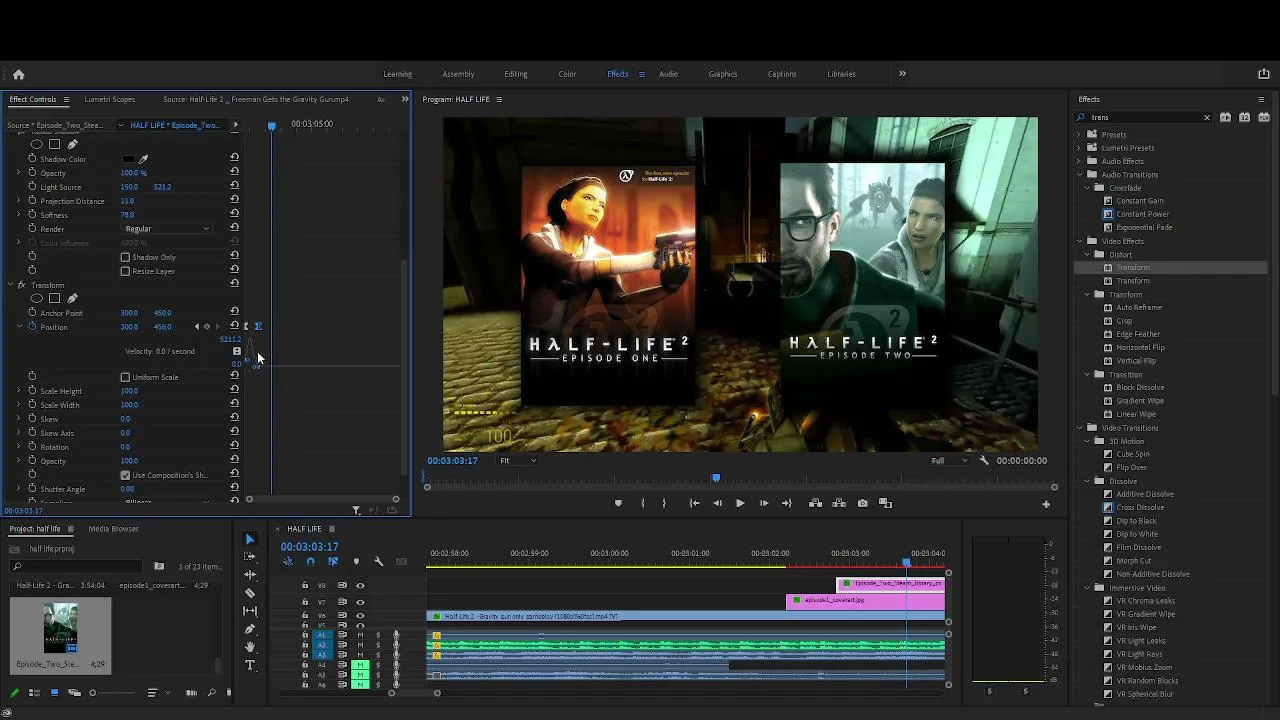Collapse the Dissolve folder

pos(1086,481)
